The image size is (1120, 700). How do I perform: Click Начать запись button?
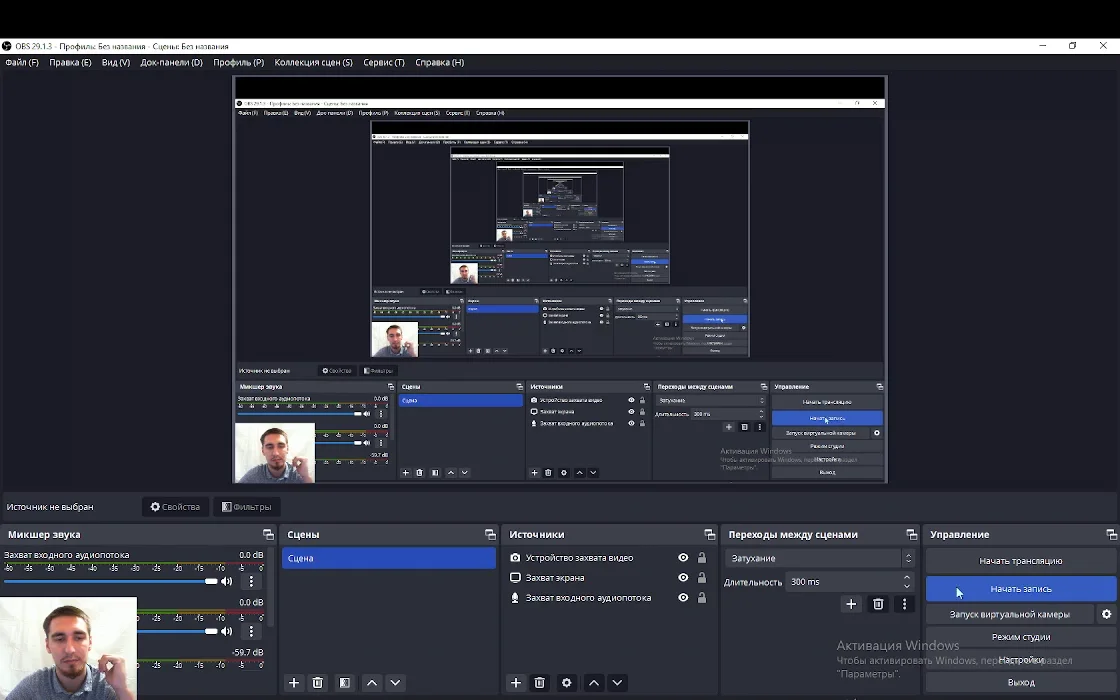[x=1021, y=589]
